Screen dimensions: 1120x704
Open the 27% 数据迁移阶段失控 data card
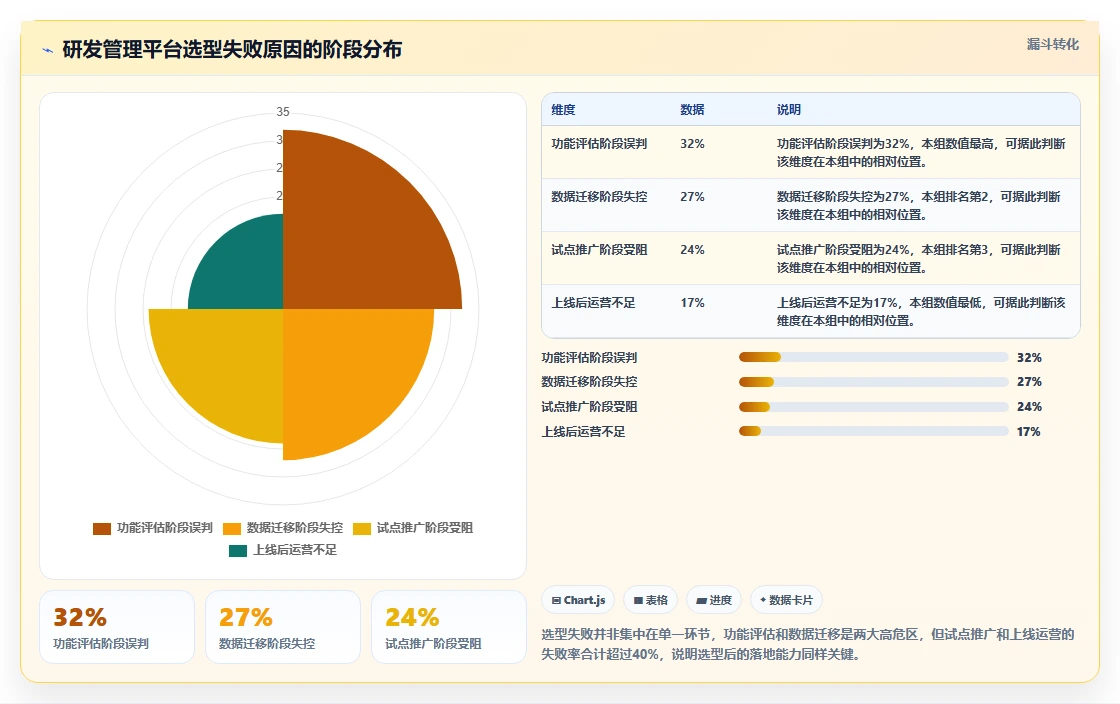coord(283,627)
